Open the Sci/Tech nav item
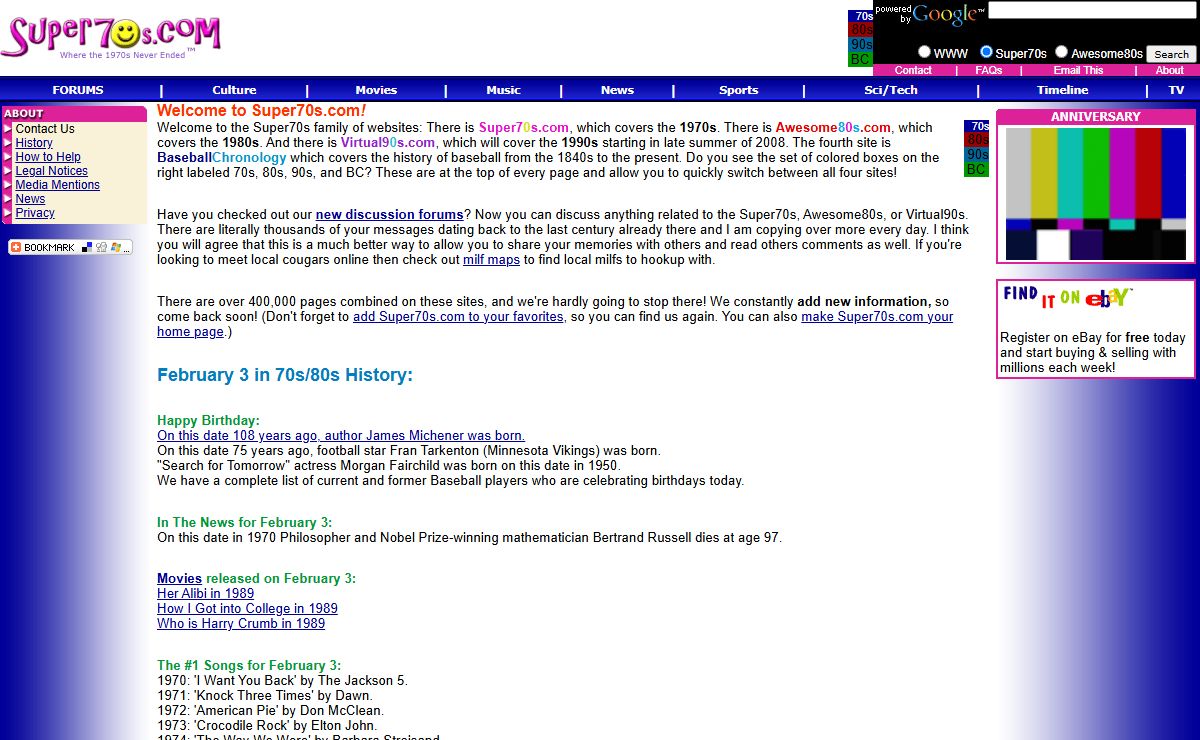 click(x=890, y=90)
